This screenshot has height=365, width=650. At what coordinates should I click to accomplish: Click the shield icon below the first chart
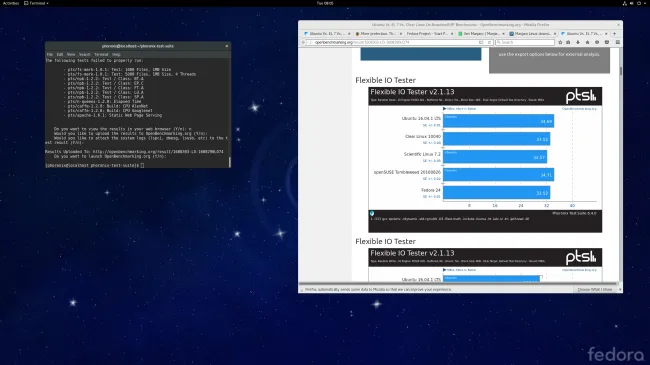coord(372,214)
